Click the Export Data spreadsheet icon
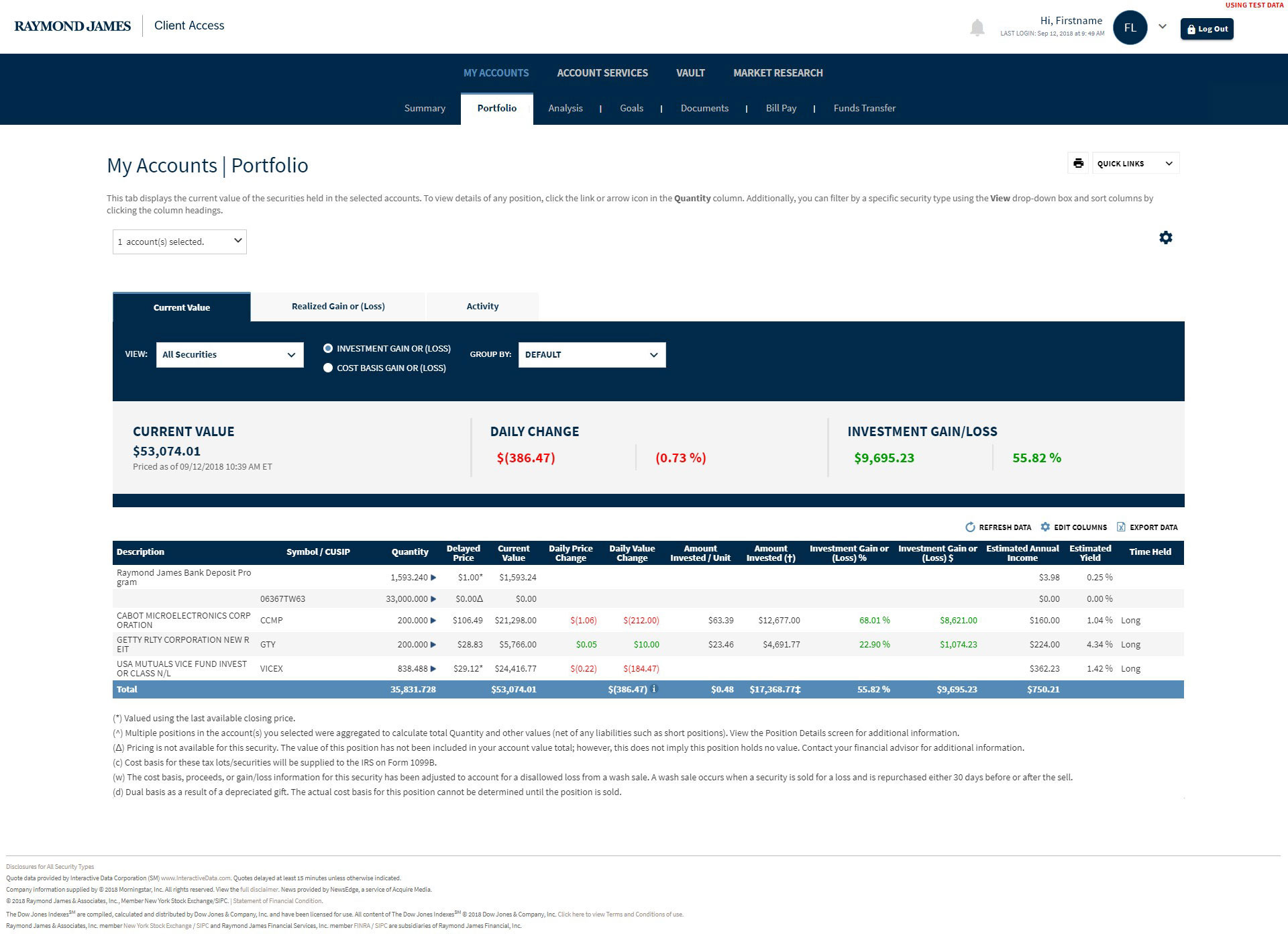 coord(1121,527)
